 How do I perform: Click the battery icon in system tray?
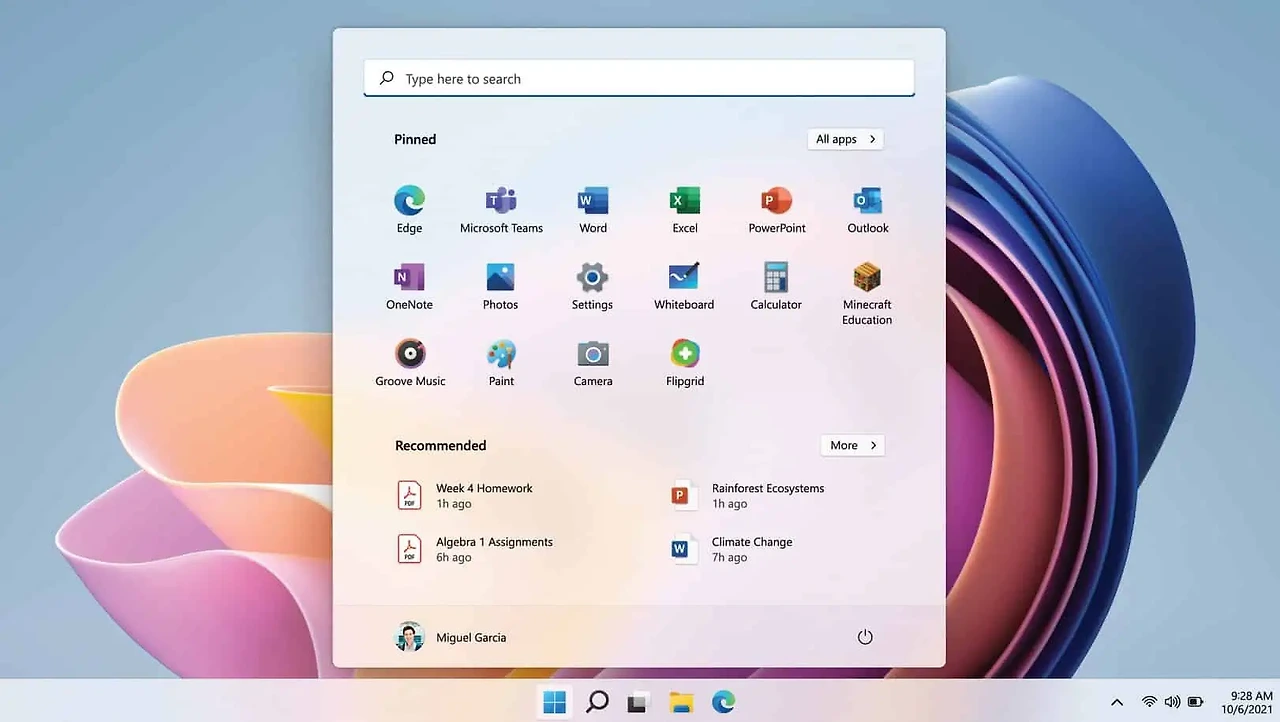pyautogui.click(x=1195, y=702)
